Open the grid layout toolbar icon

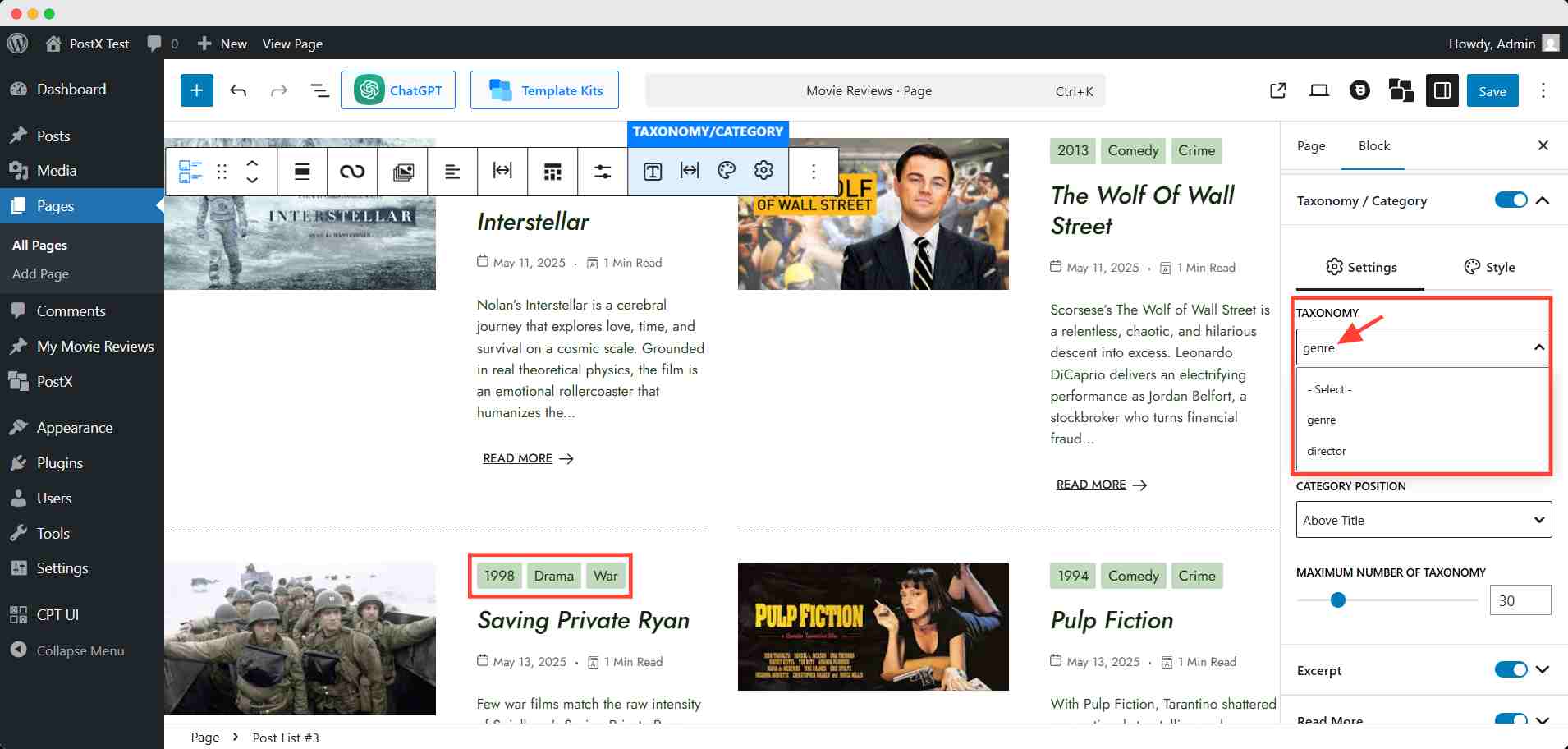[552, 171]
